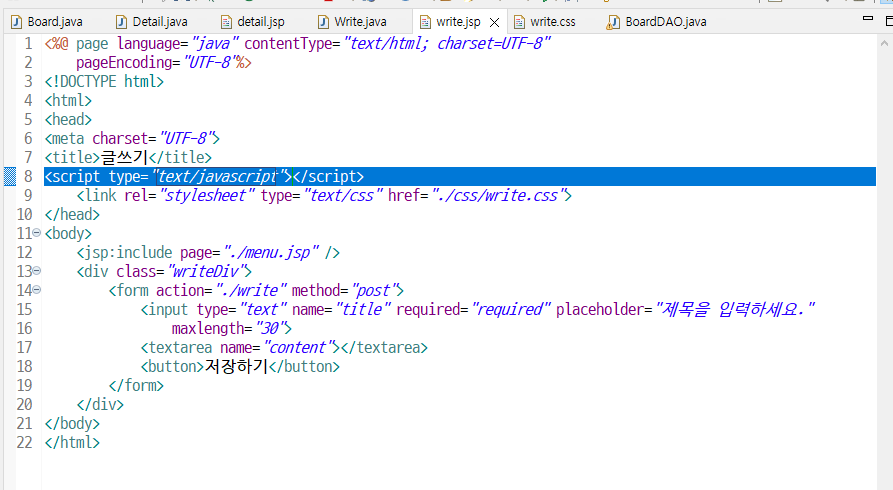Click the stylesheet rel value on line 9
The image size is (893, 490).
point(208,195)
